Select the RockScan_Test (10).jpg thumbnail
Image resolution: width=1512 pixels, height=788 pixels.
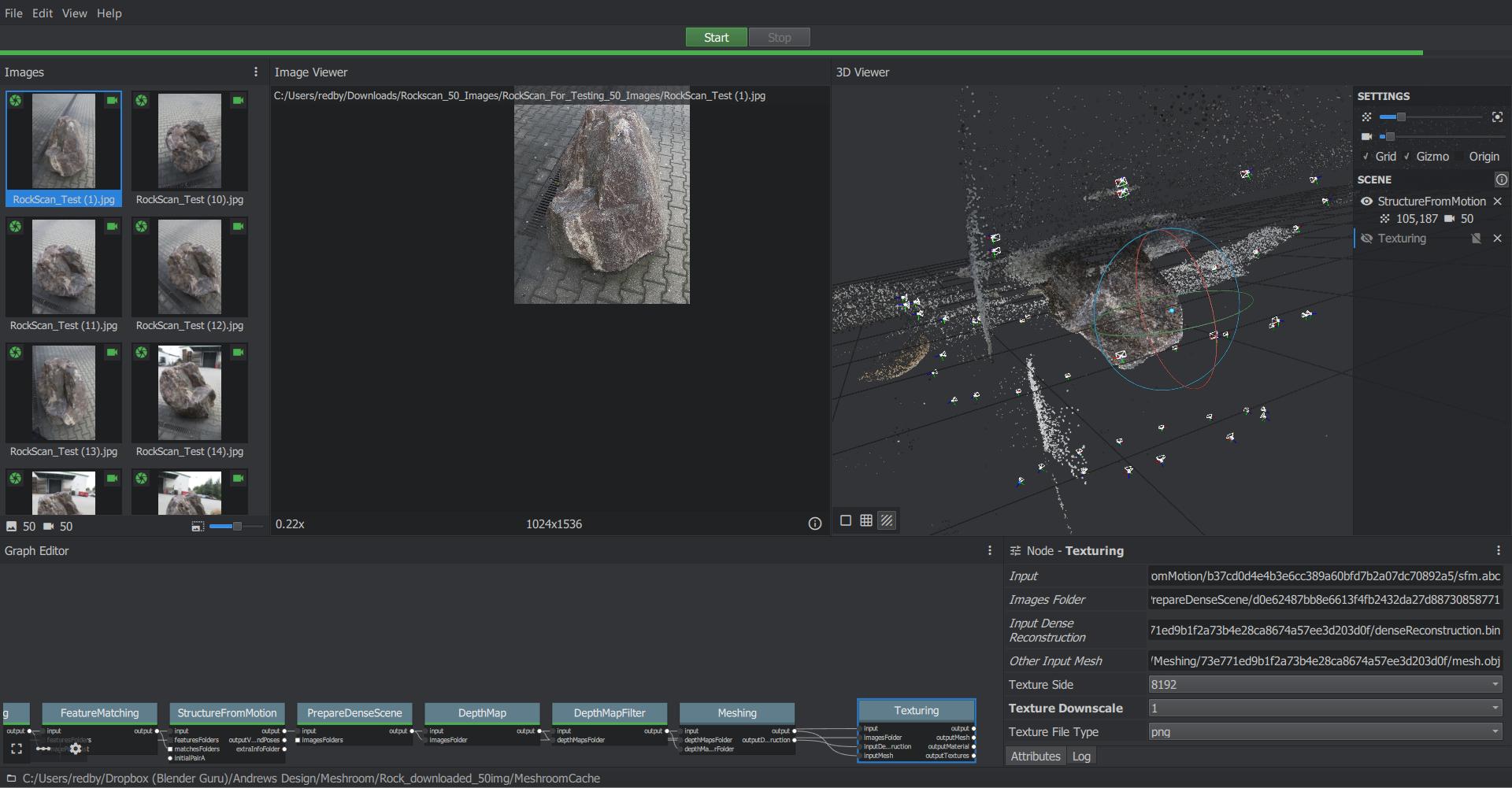click(190, 149)
